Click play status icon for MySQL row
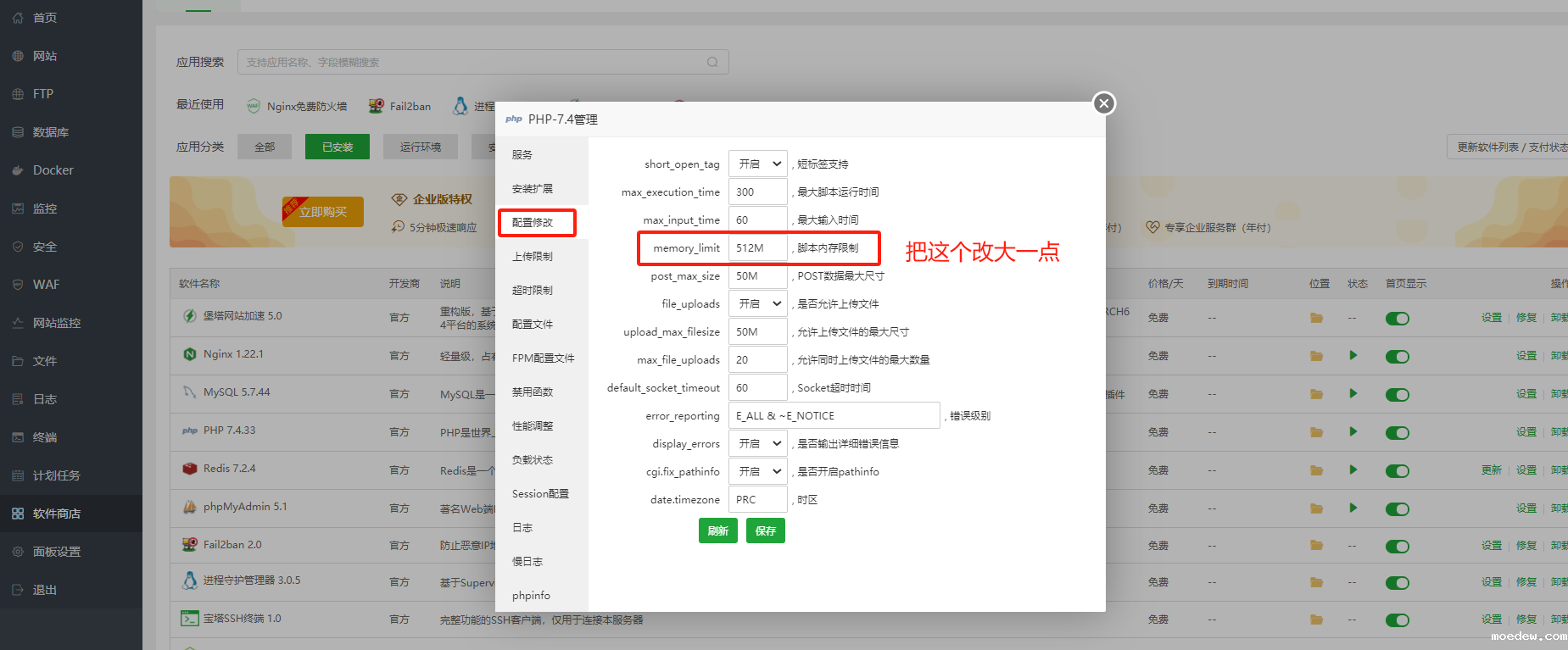This screenshot has height=650, width=1568. coord(1353,393)
